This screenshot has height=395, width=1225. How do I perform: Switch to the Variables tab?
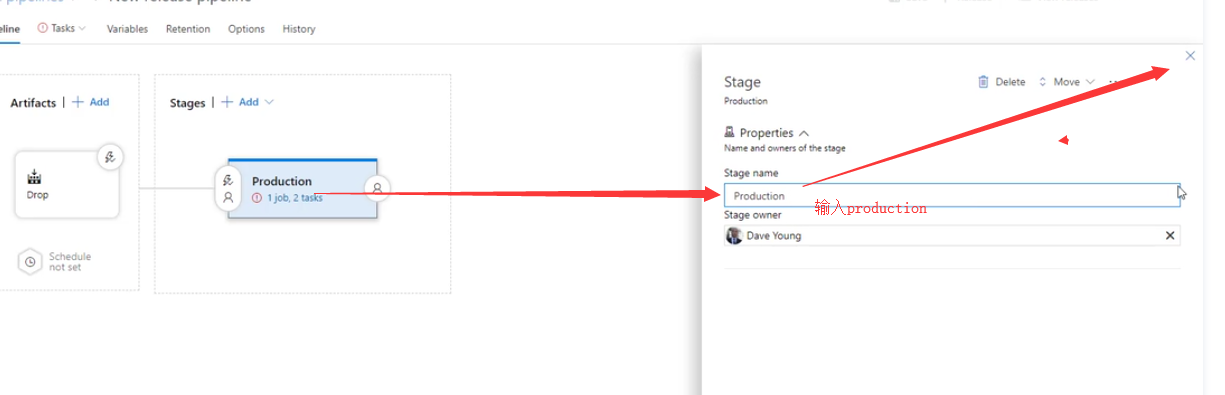coord(127,29)
